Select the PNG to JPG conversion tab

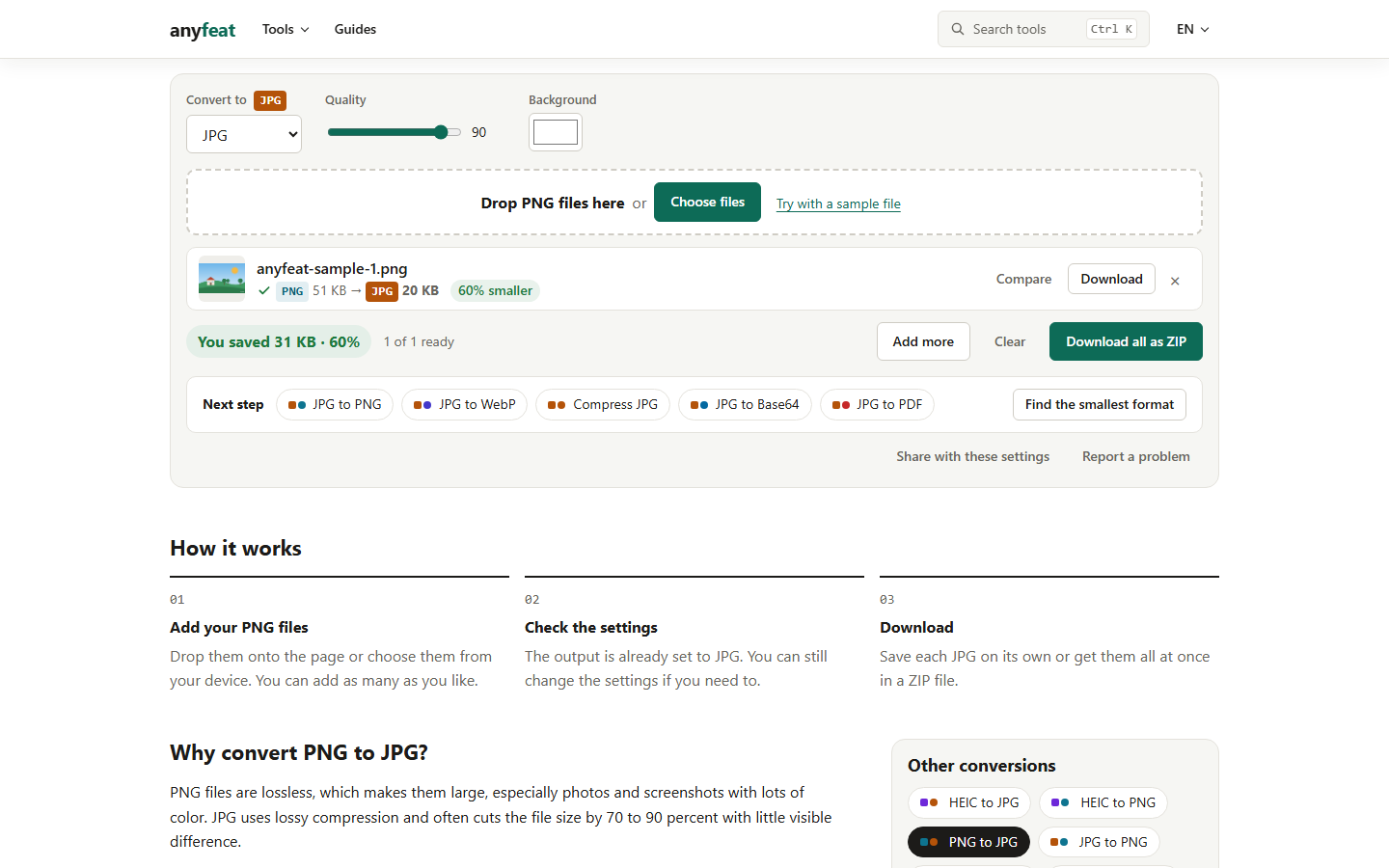tap(968, 842)
